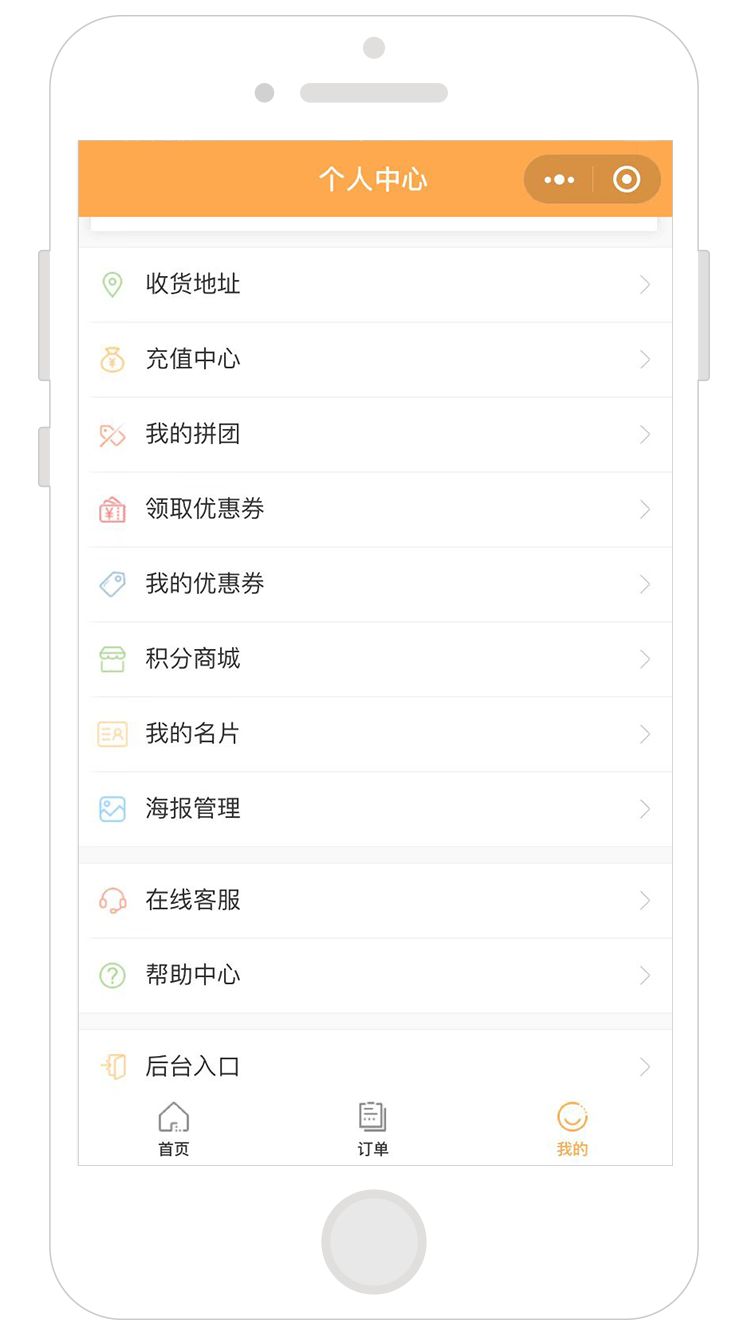The image size is (750, 1334).
Task: Switch to the 订单 tab
Action: tap(373, 1129)
